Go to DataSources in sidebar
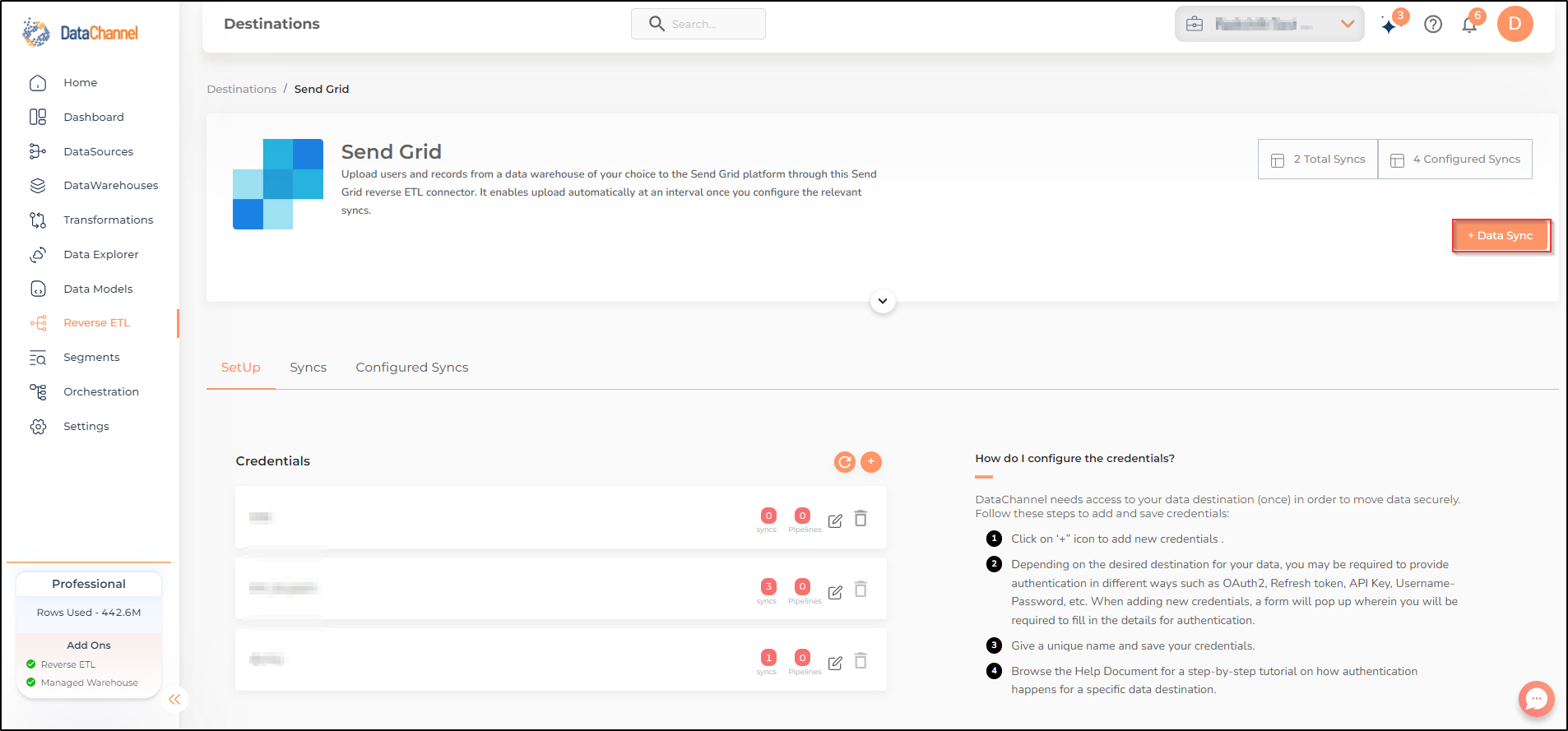Viewport: 1568px width, 731px height. pyautogui.click(x=98, y=151)
